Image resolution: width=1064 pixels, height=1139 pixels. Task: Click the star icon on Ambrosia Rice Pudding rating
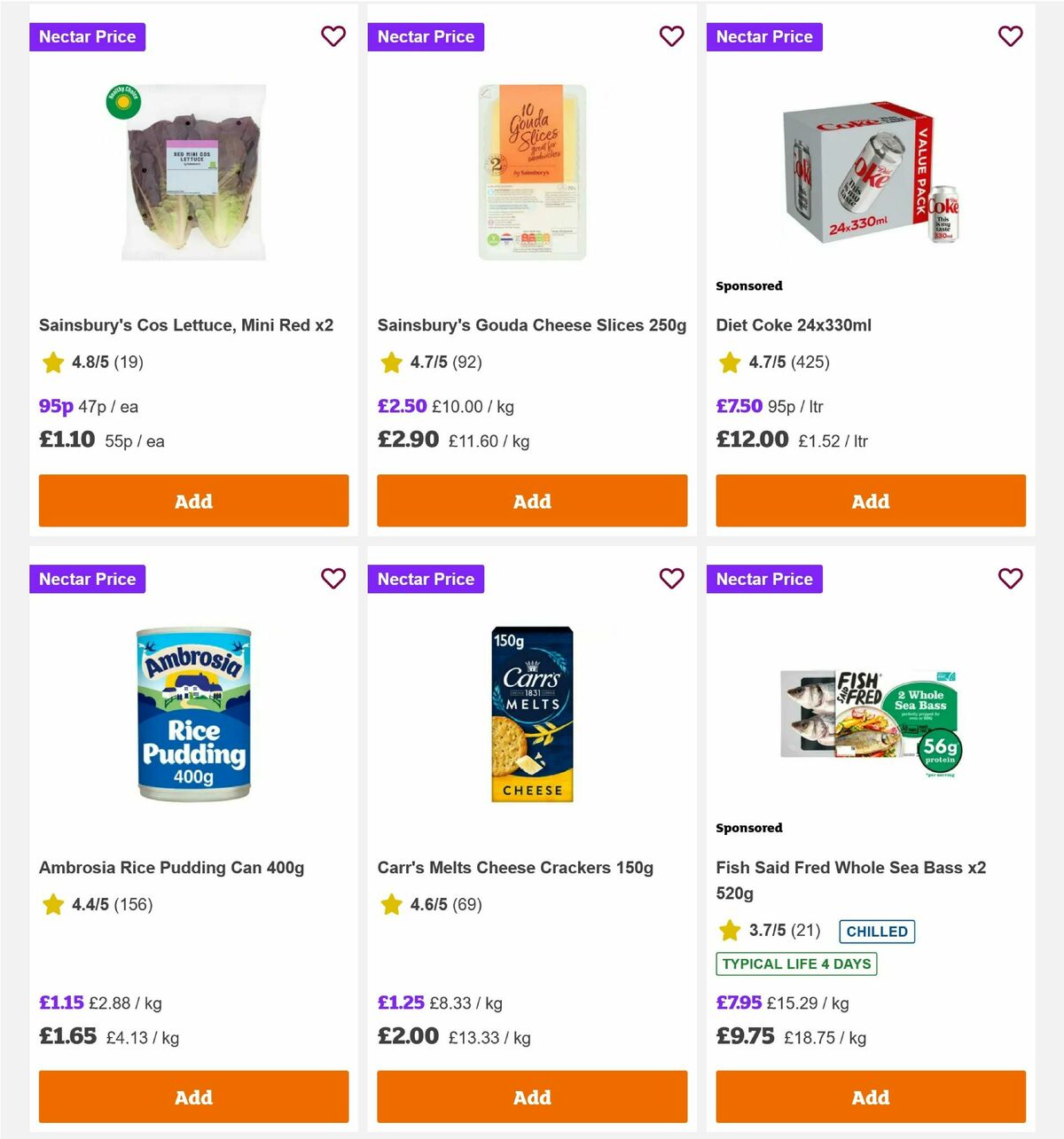[51, 905]
